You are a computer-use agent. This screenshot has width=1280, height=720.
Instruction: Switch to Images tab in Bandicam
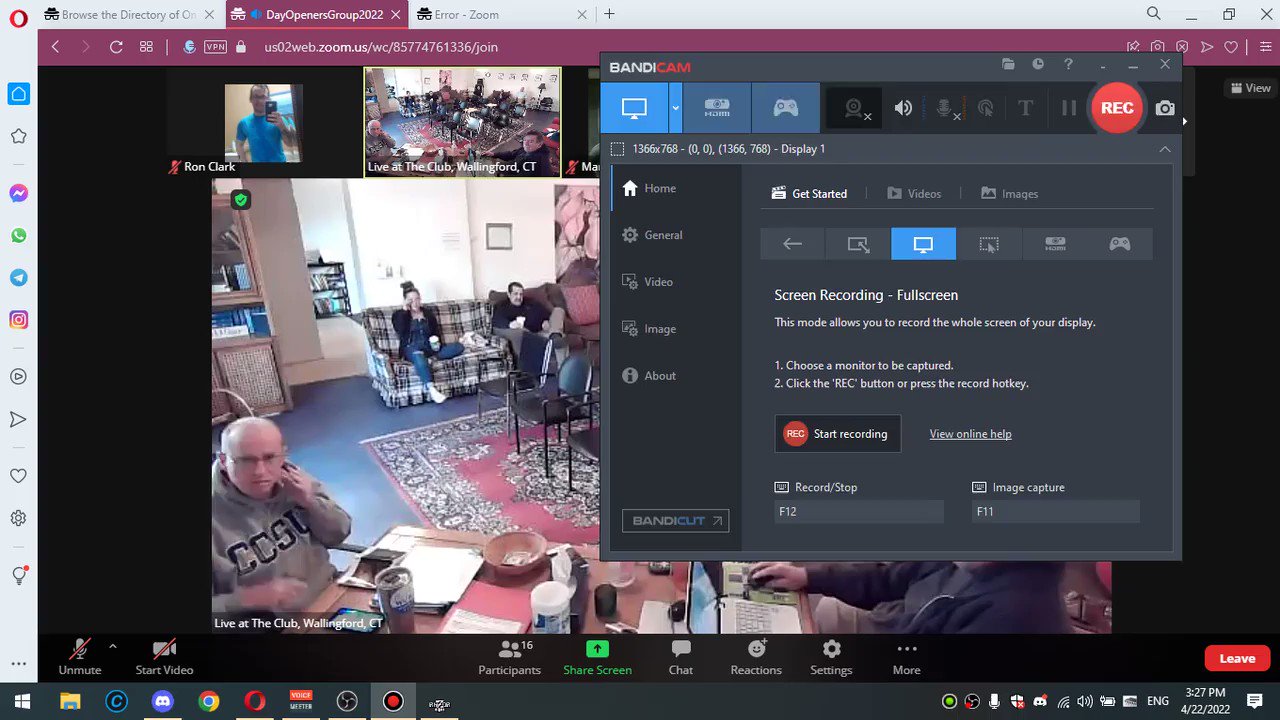click(x=1009, y=194)
